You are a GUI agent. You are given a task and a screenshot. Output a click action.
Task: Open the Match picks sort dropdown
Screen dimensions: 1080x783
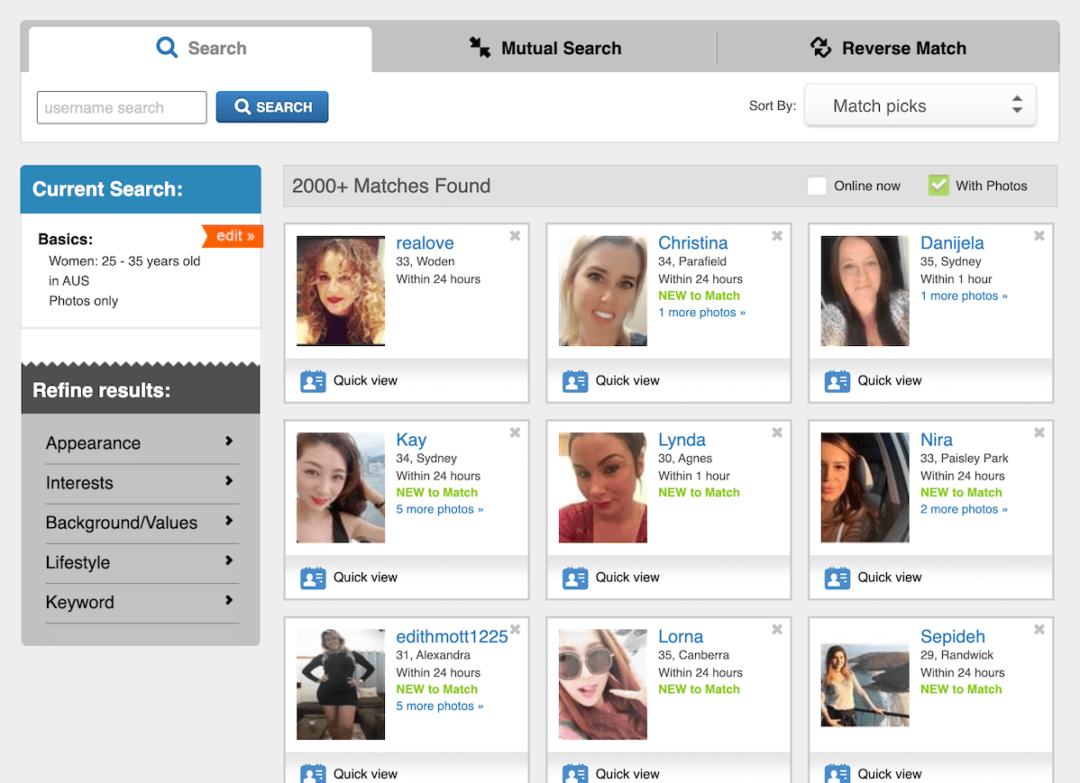[x=919, y=104]
